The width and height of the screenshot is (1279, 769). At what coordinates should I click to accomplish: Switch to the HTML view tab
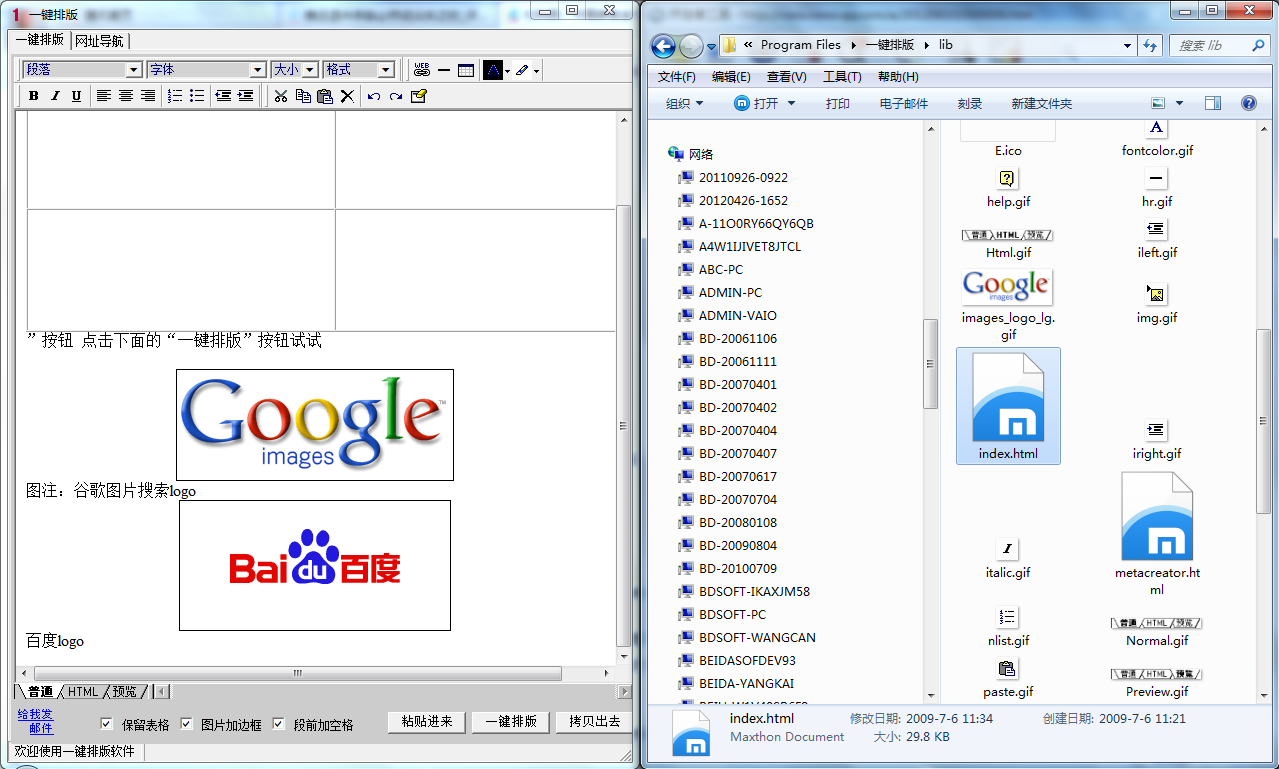coord(83,692)
